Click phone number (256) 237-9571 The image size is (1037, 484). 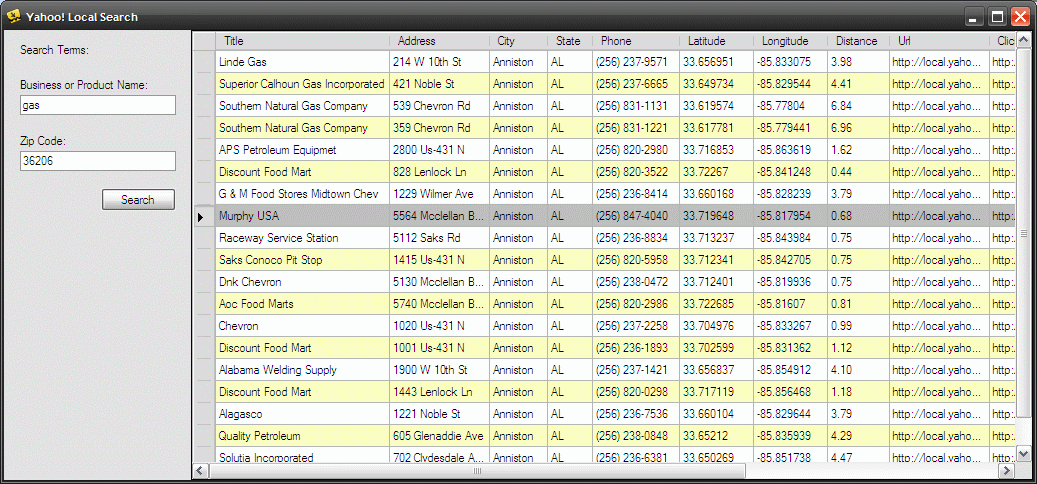[x=636, y=62]
